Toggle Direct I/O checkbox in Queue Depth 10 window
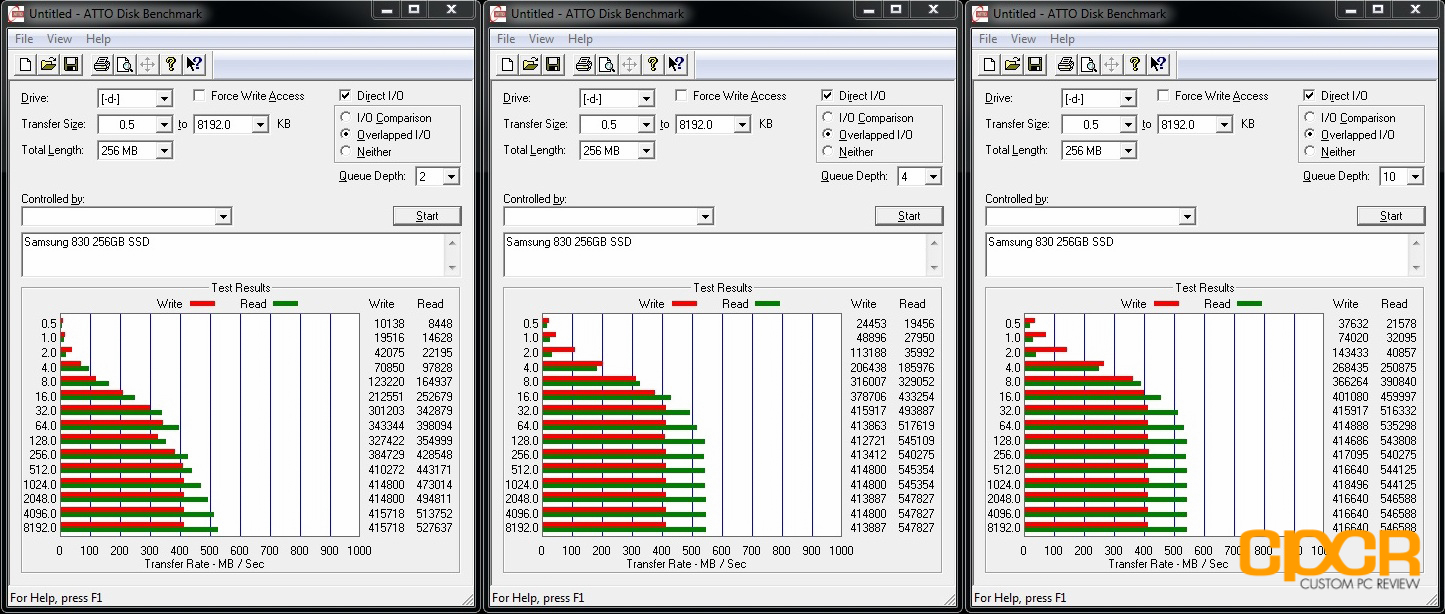1445x614 pixels. tap(1310, 96)
